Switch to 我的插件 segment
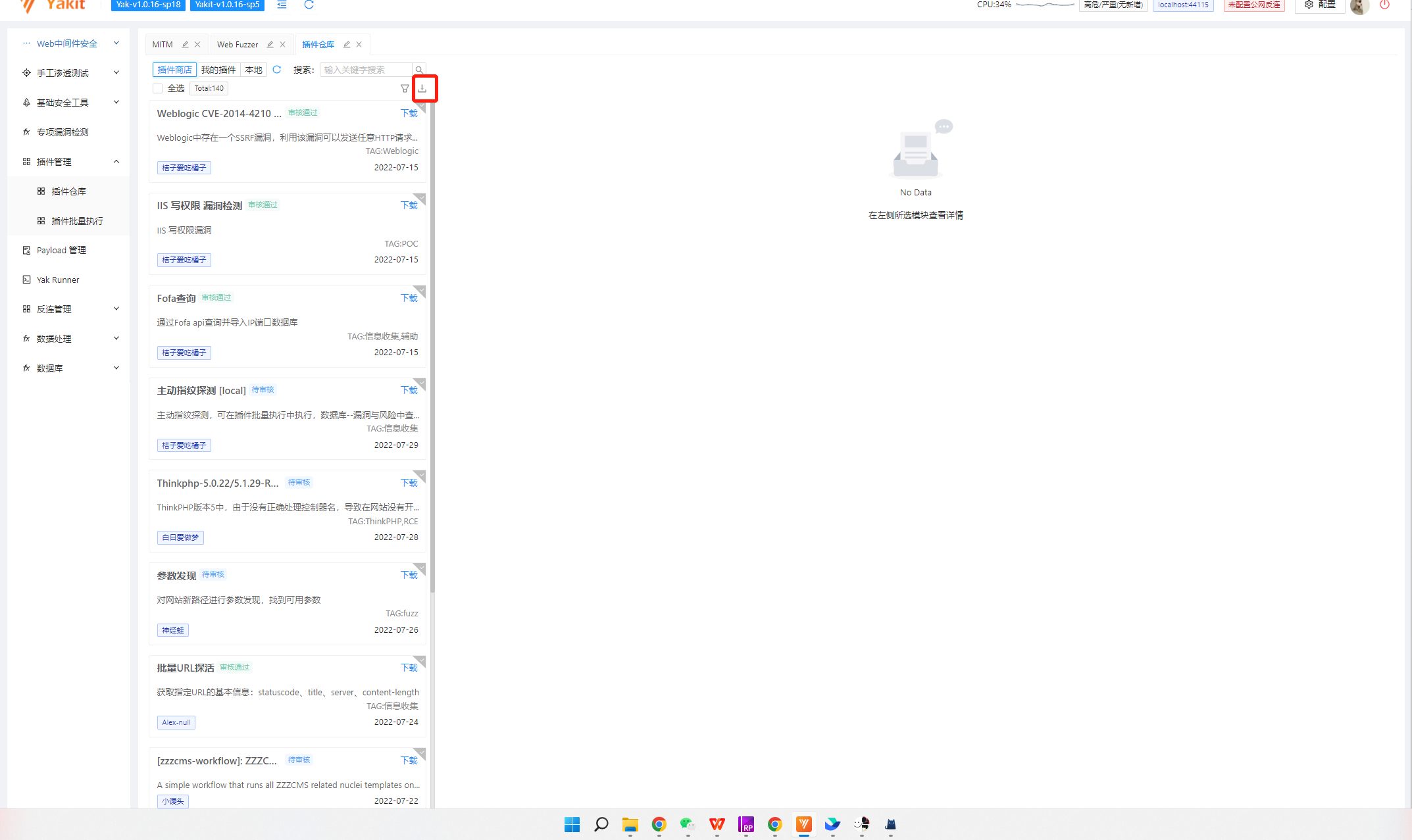This screenshot has height=840, width=1412. (x=218, y=70)
